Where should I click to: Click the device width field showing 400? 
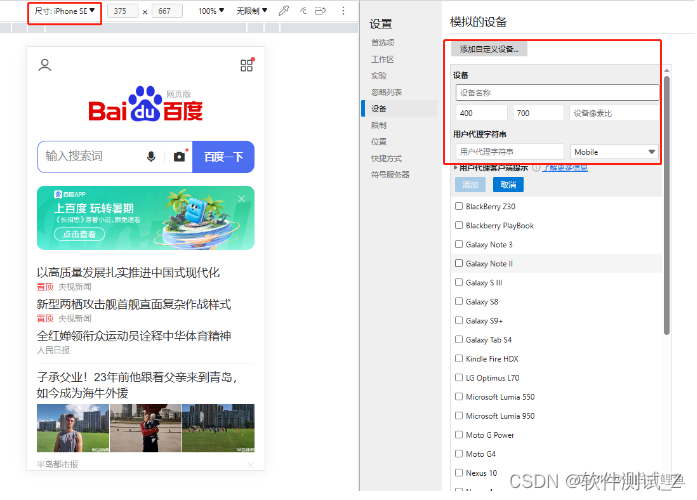point(481,113)
